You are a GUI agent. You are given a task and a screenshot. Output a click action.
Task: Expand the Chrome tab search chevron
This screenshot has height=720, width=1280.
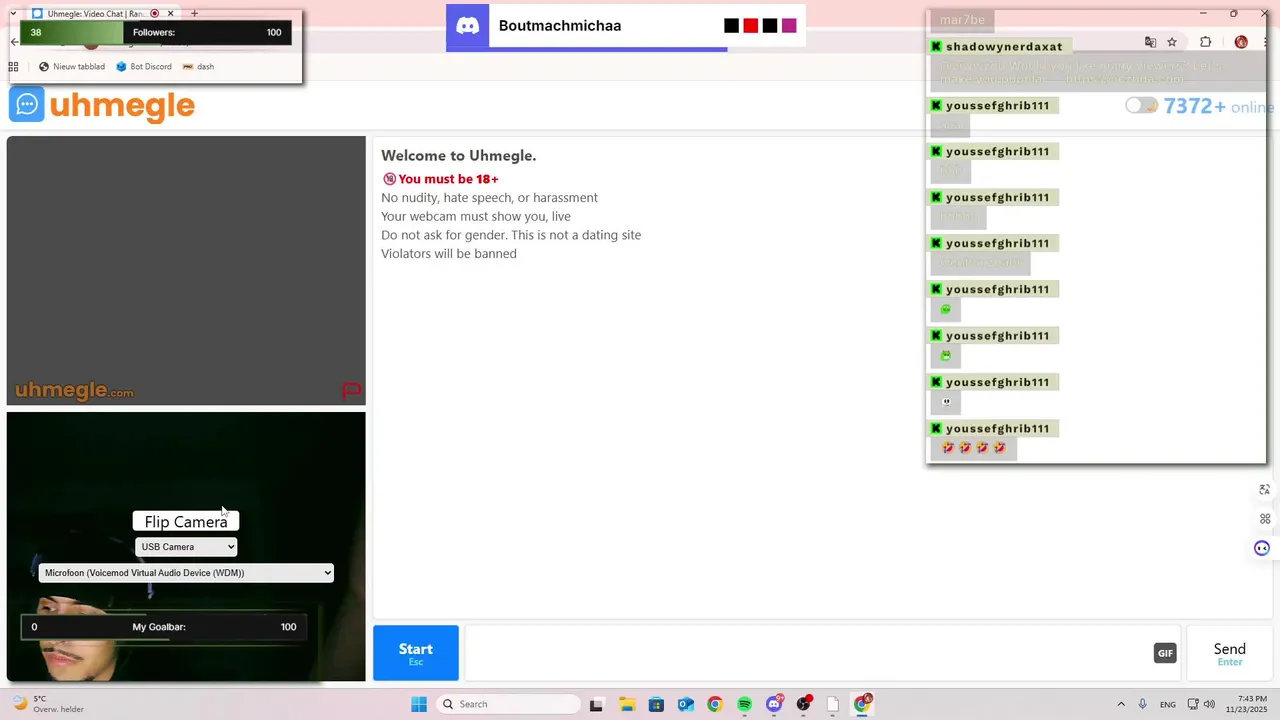(13, 14)
